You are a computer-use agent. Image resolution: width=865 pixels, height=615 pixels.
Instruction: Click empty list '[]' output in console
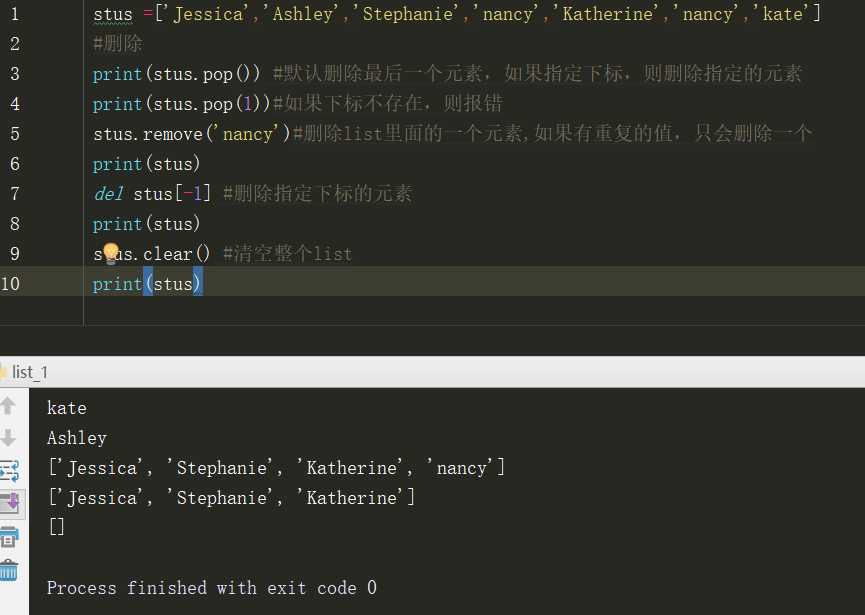pos(57,527)
